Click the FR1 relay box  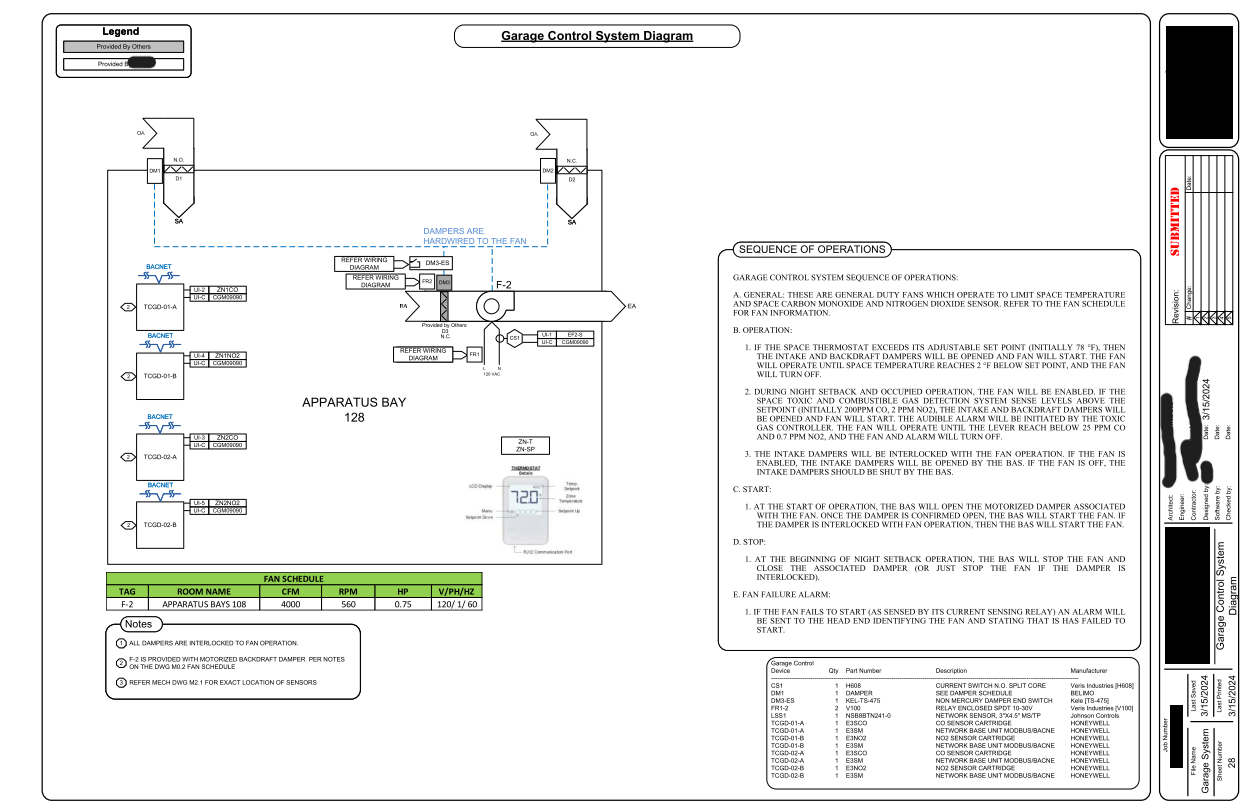click(474, 355)
